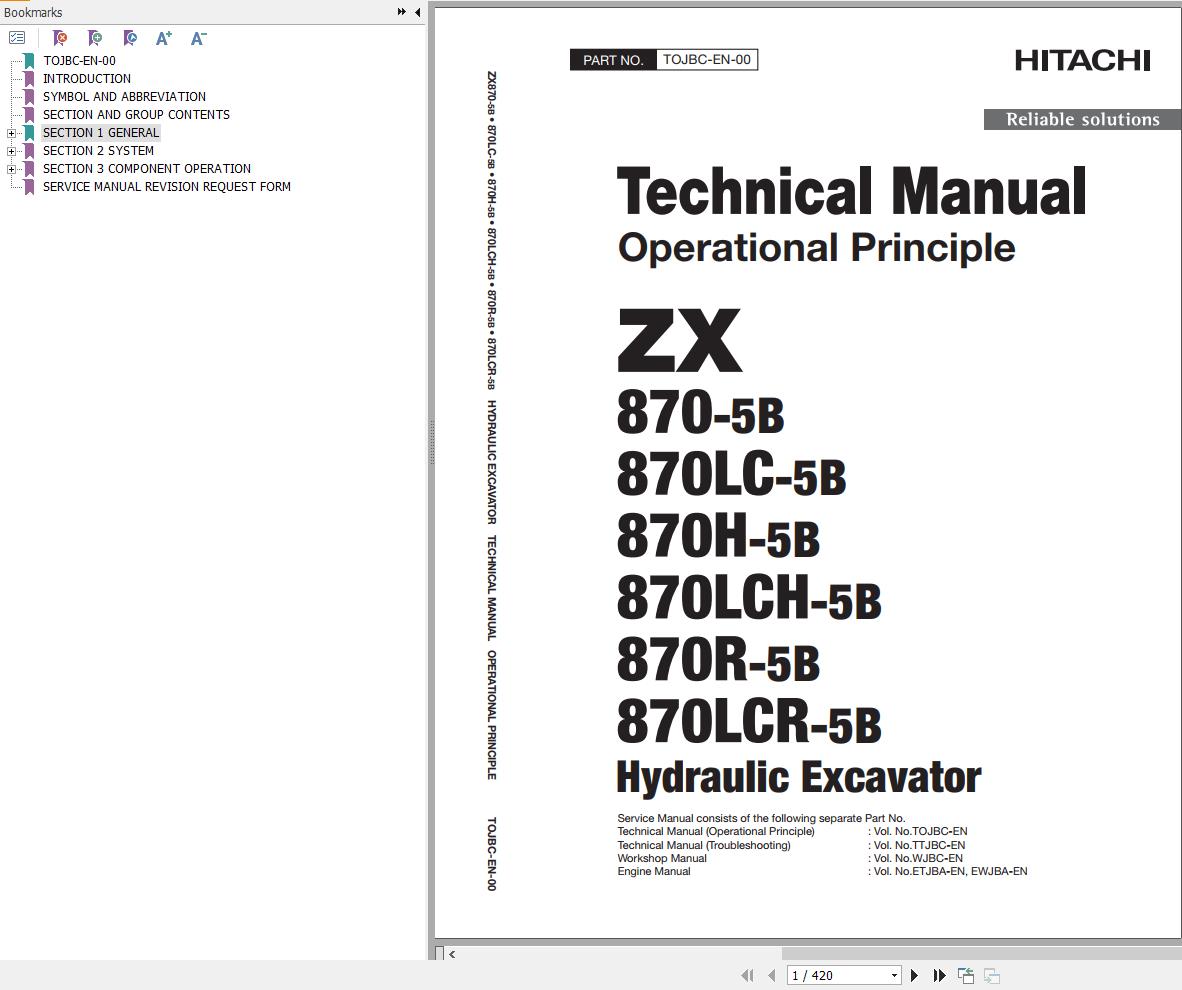Click the document horizontal scrollbar thumb
Viewport: 1182px width, 990px height.
pos(981,954)
